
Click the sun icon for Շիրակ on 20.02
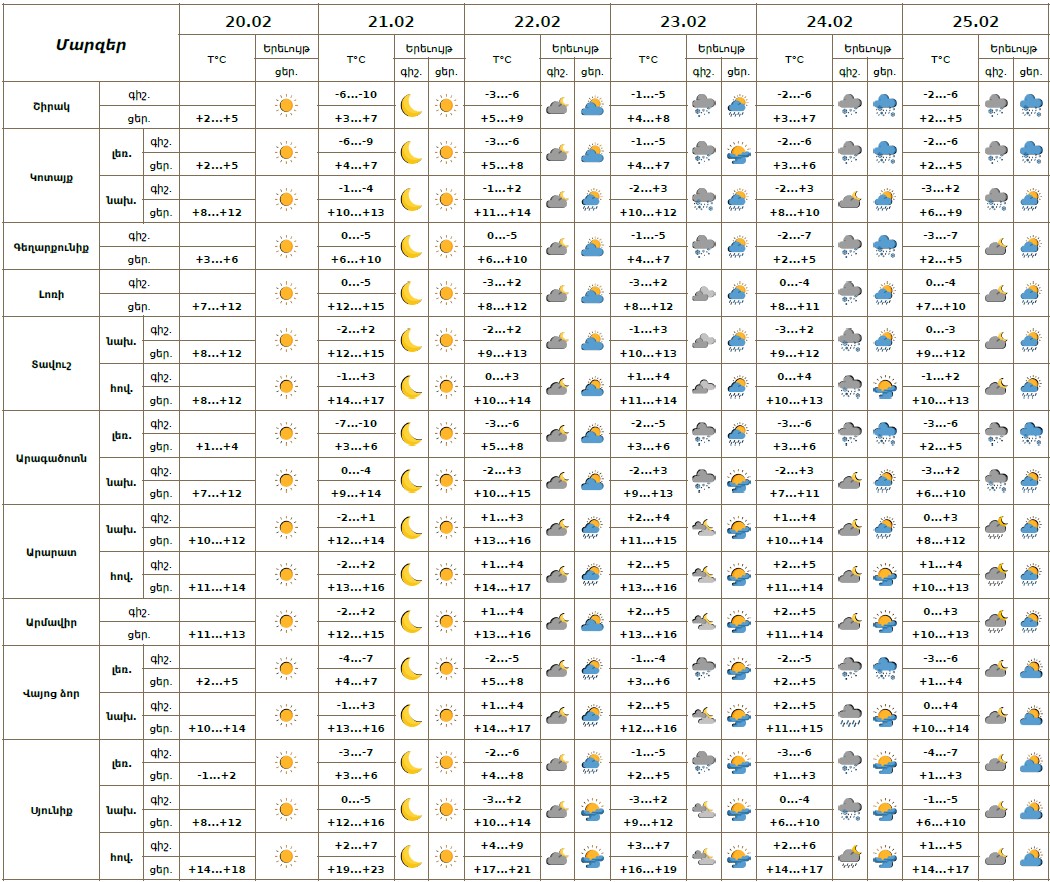click(286, 105)
